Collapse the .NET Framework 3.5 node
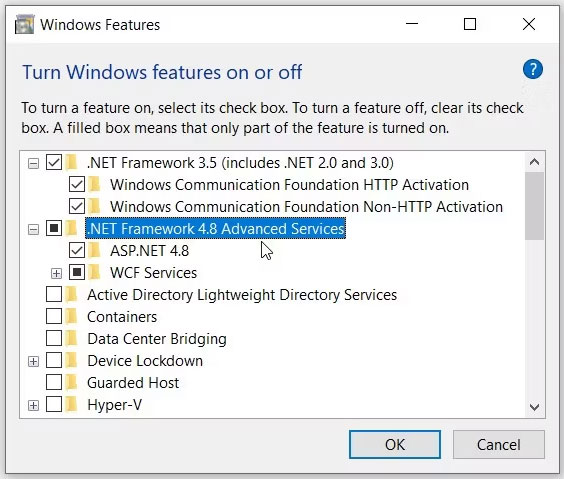Screen dimensions: 564x479 point(33,164)
